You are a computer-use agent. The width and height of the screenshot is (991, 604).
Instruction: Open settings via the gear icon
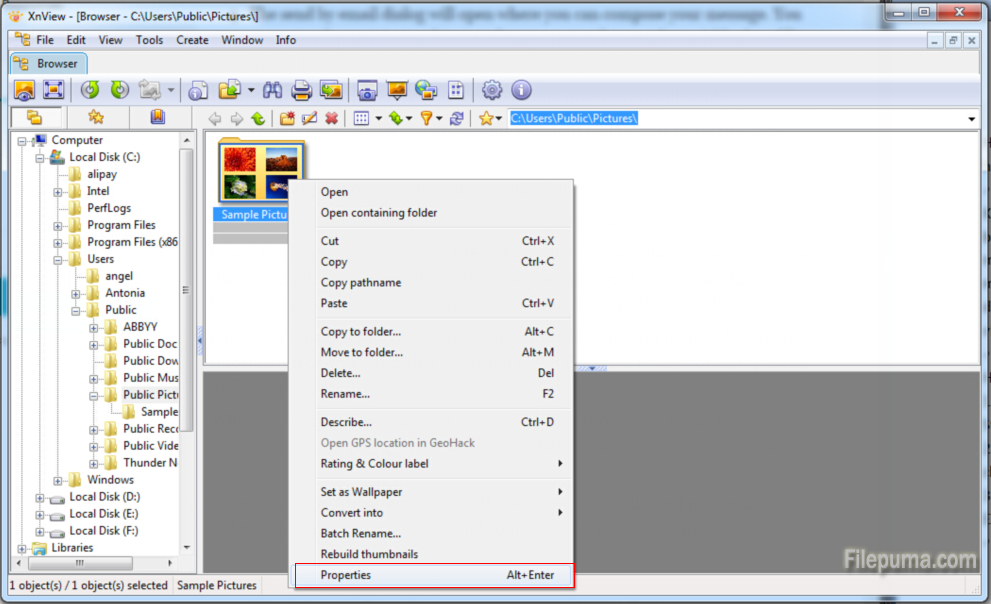click(x=492, y=90)
